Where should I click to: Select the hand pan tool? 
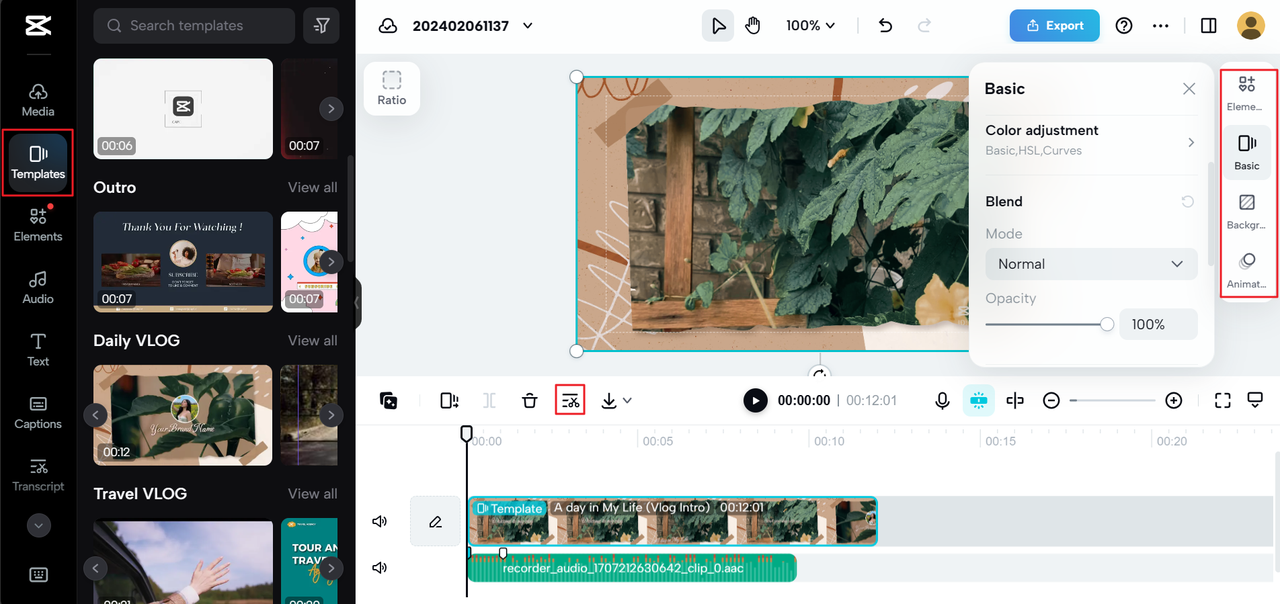[x=752, y=26]
